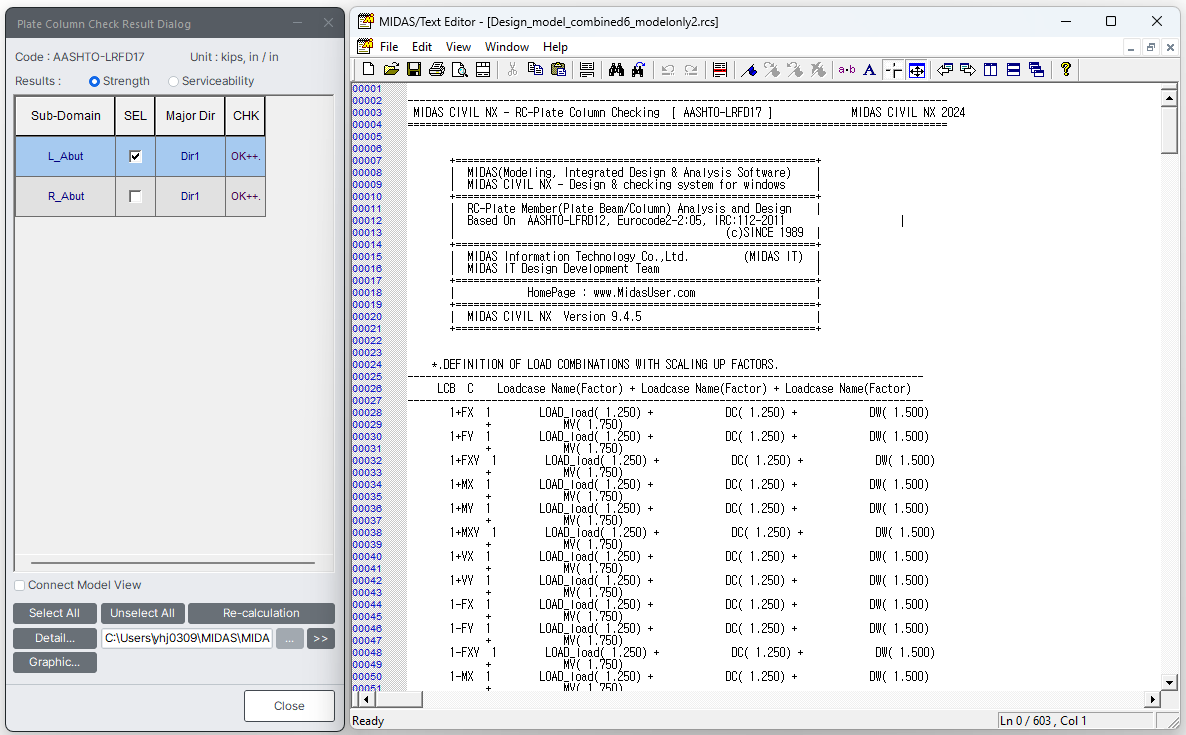Toggle the crosshair cursor icon
Image resolution: width=1186 pixels, height=735 pixels.
tap(893, 70)
